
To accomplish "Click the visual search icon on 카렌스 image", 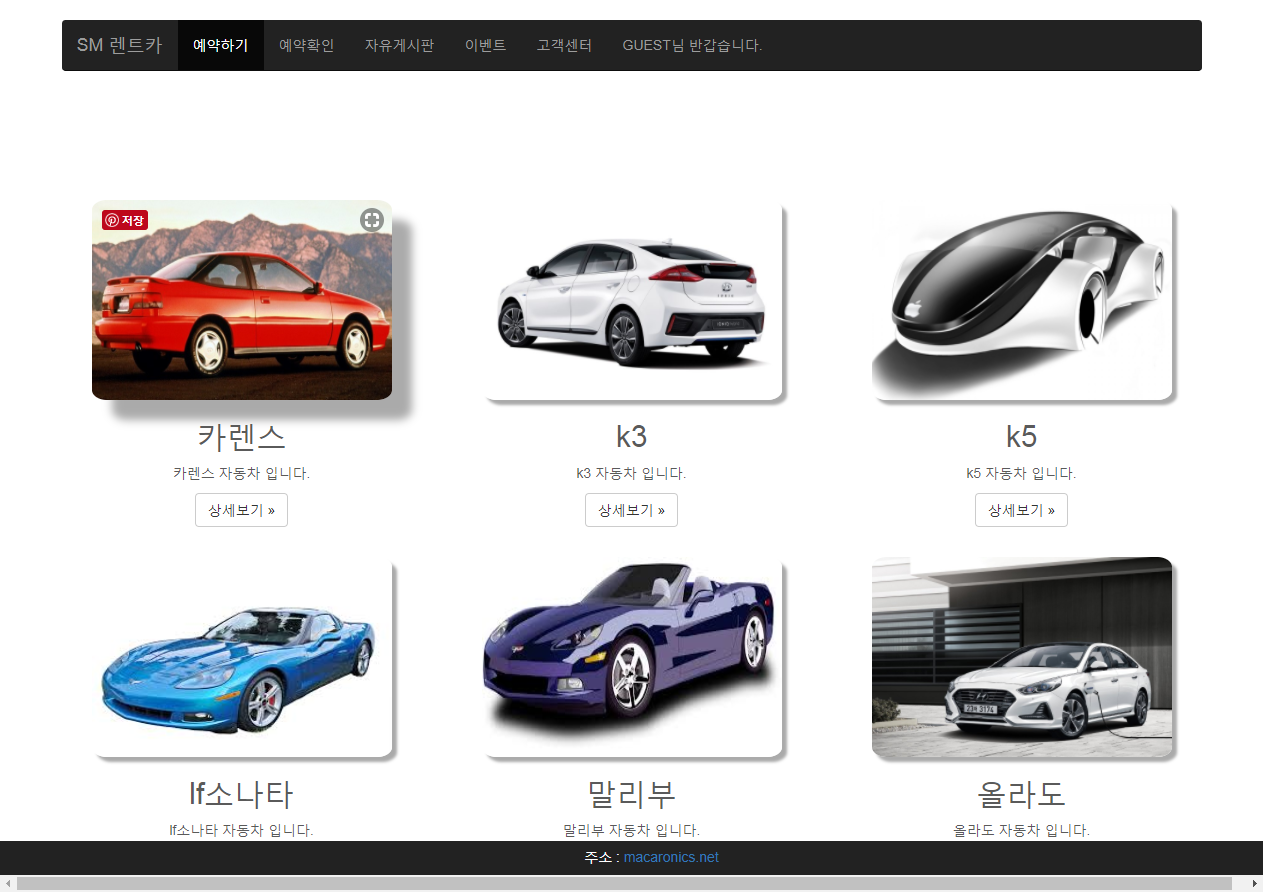I will coord(372,220).
